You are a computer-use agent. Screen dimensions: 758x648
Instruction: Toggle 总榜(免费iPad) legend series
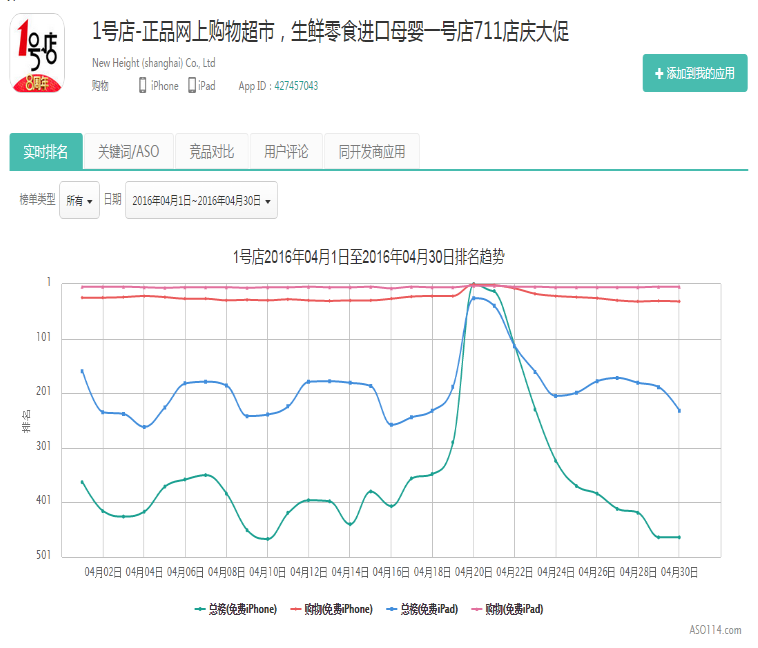pos(422,609)
